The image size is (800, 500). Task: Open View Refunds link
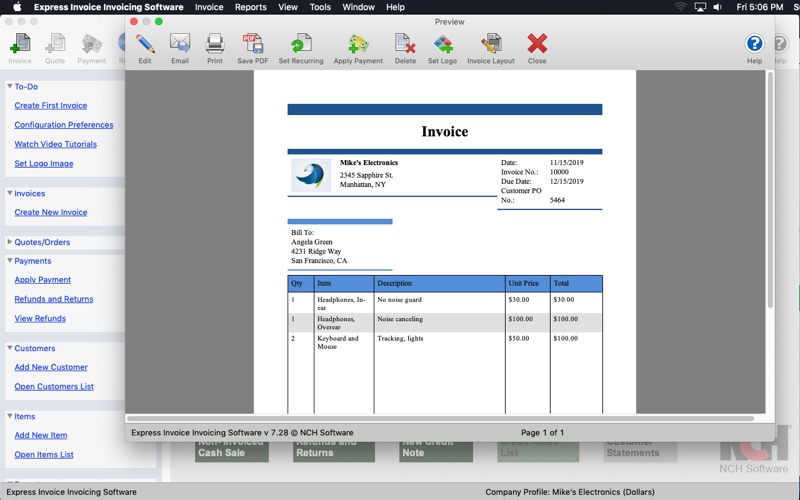[x=40, y=318]
